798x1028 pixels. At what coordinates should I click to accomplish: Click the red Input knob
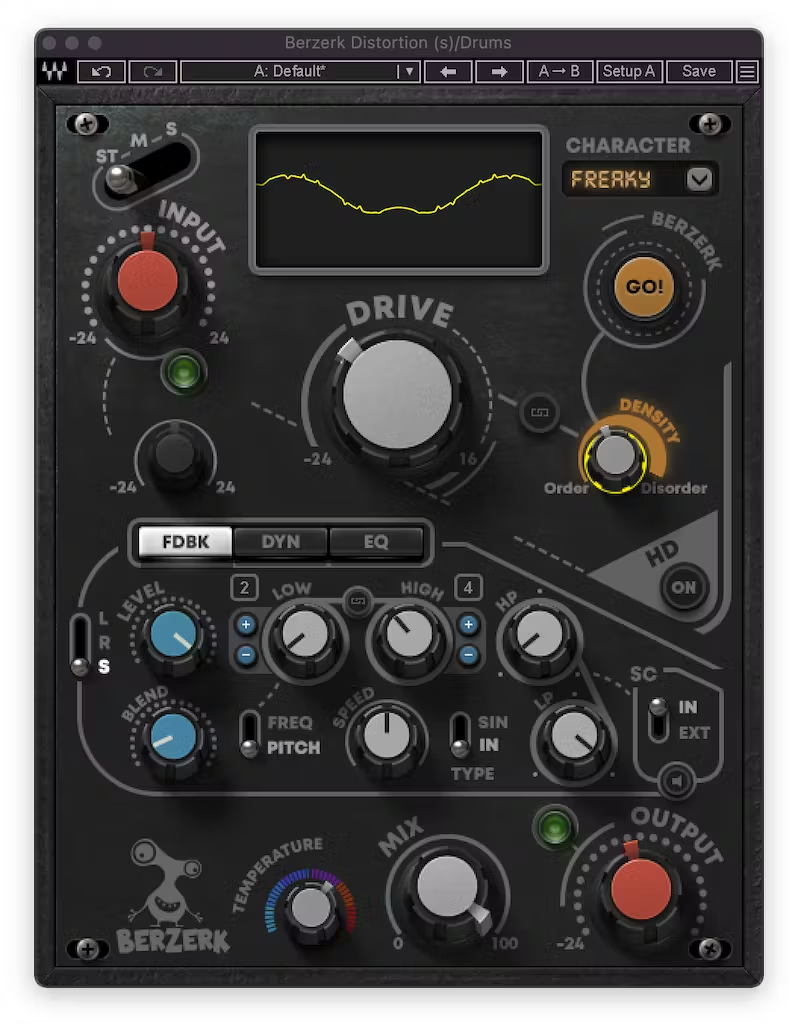pos(148,280)
